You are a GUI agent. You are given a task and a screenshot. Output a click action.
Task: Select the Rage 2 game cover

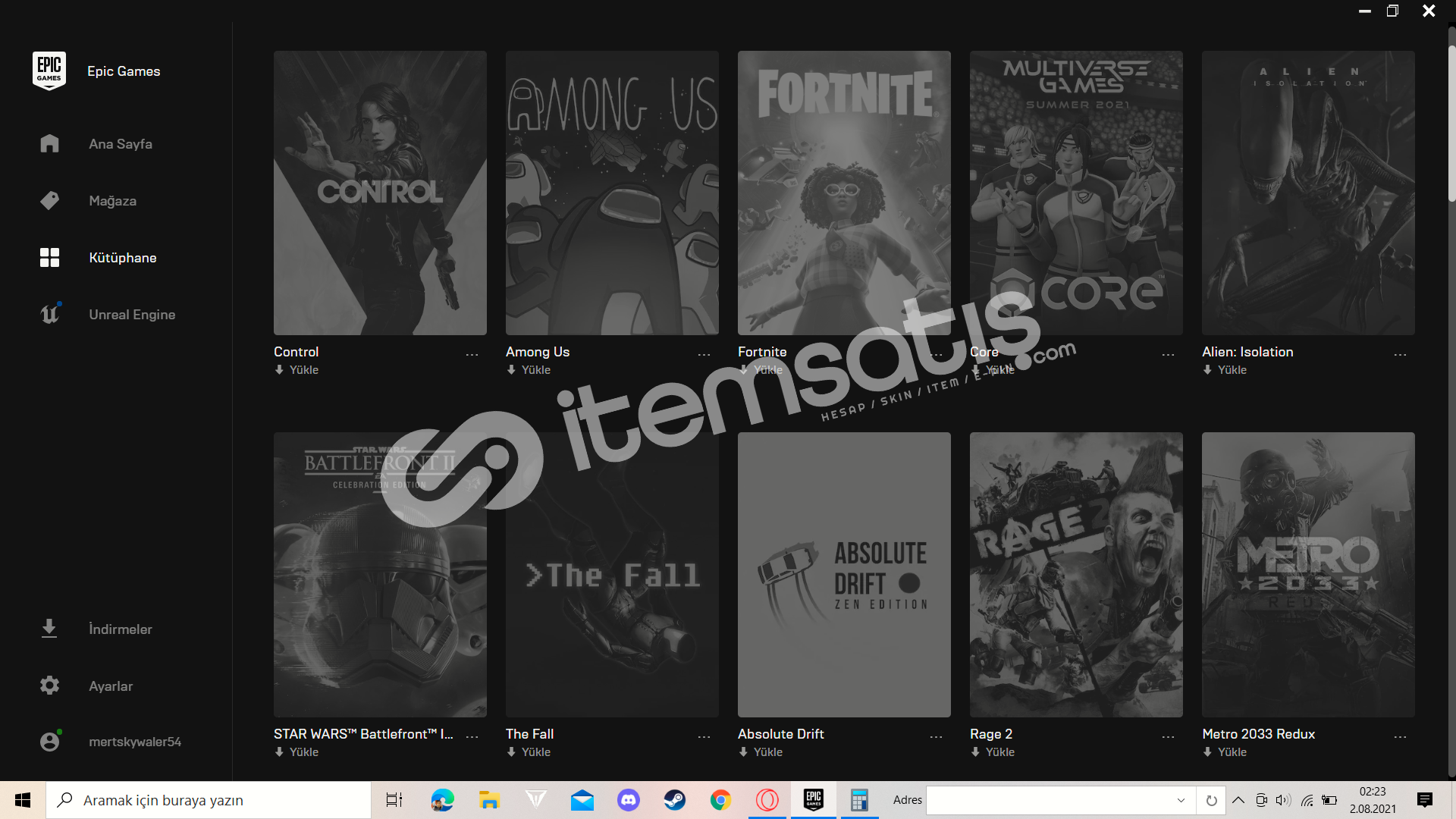(x=1076, y=575)
